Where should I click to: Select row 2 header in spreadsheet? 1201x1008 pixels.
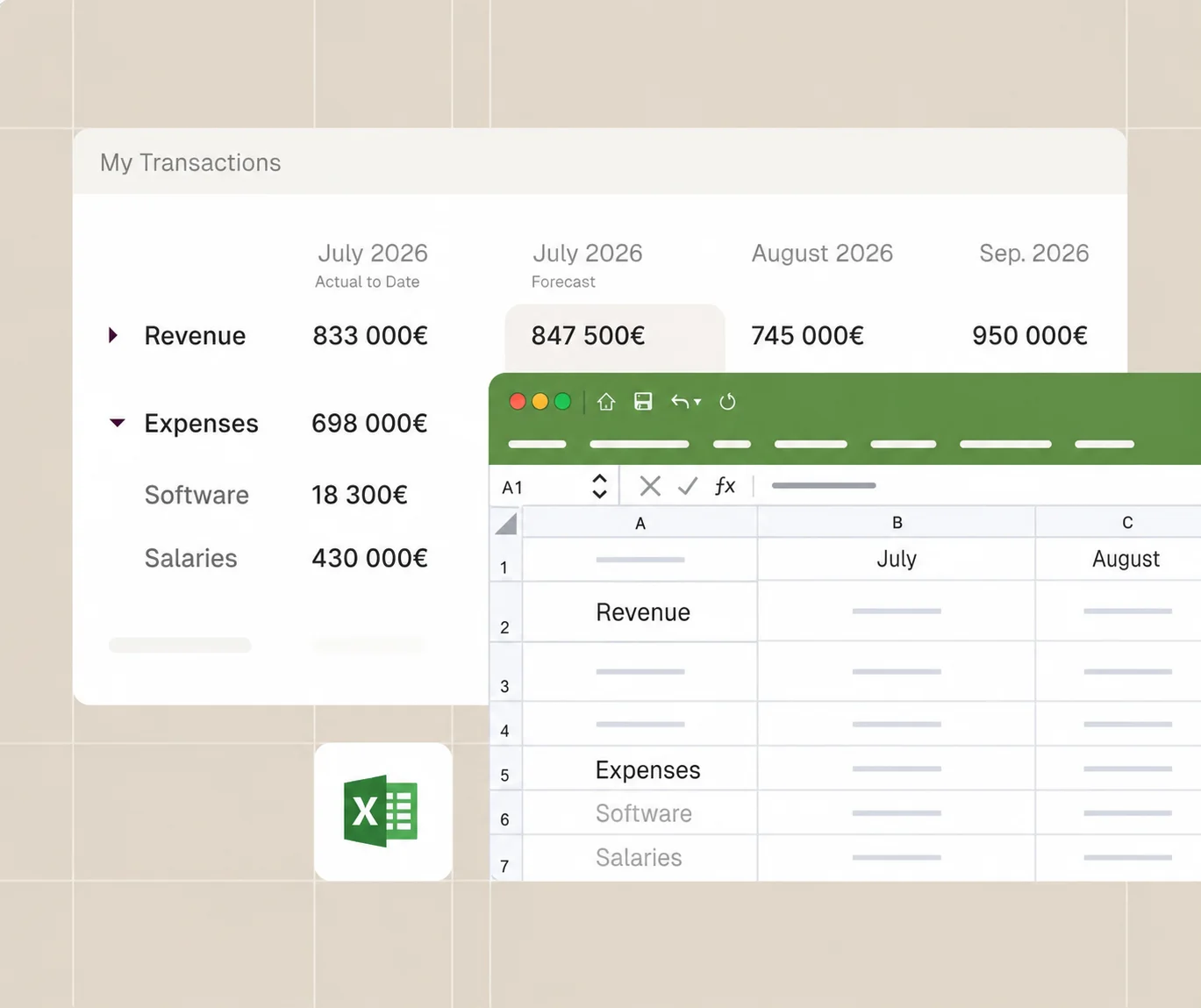pos(505,611)
